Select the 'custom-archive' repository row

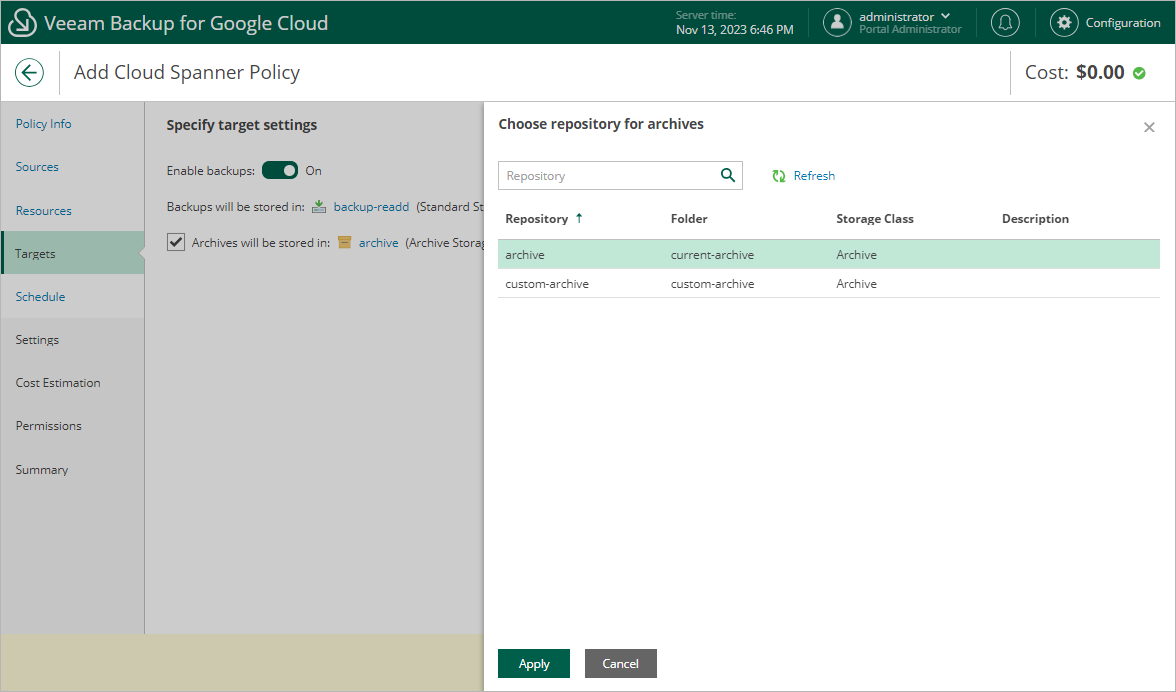(829, 283)
